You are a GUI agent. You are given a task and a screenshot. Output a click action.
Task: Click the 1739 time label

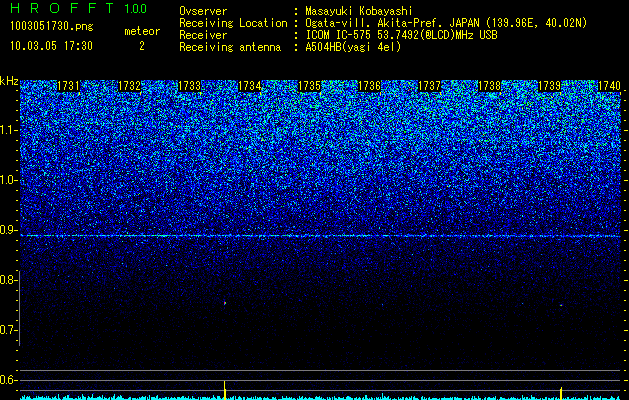[x=549, y=86]
